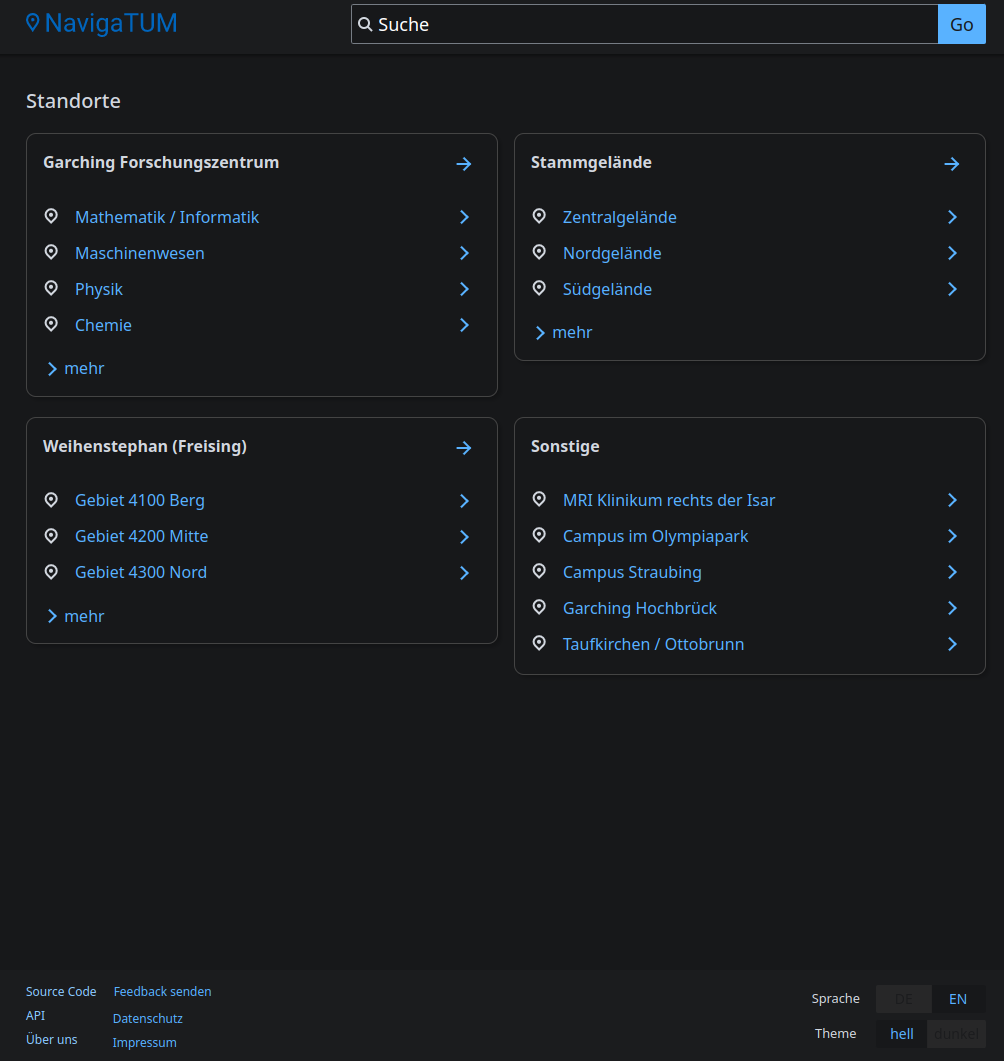Switch language to EN
This screenshot has height=1061, width=1004.
coord(958,999)
